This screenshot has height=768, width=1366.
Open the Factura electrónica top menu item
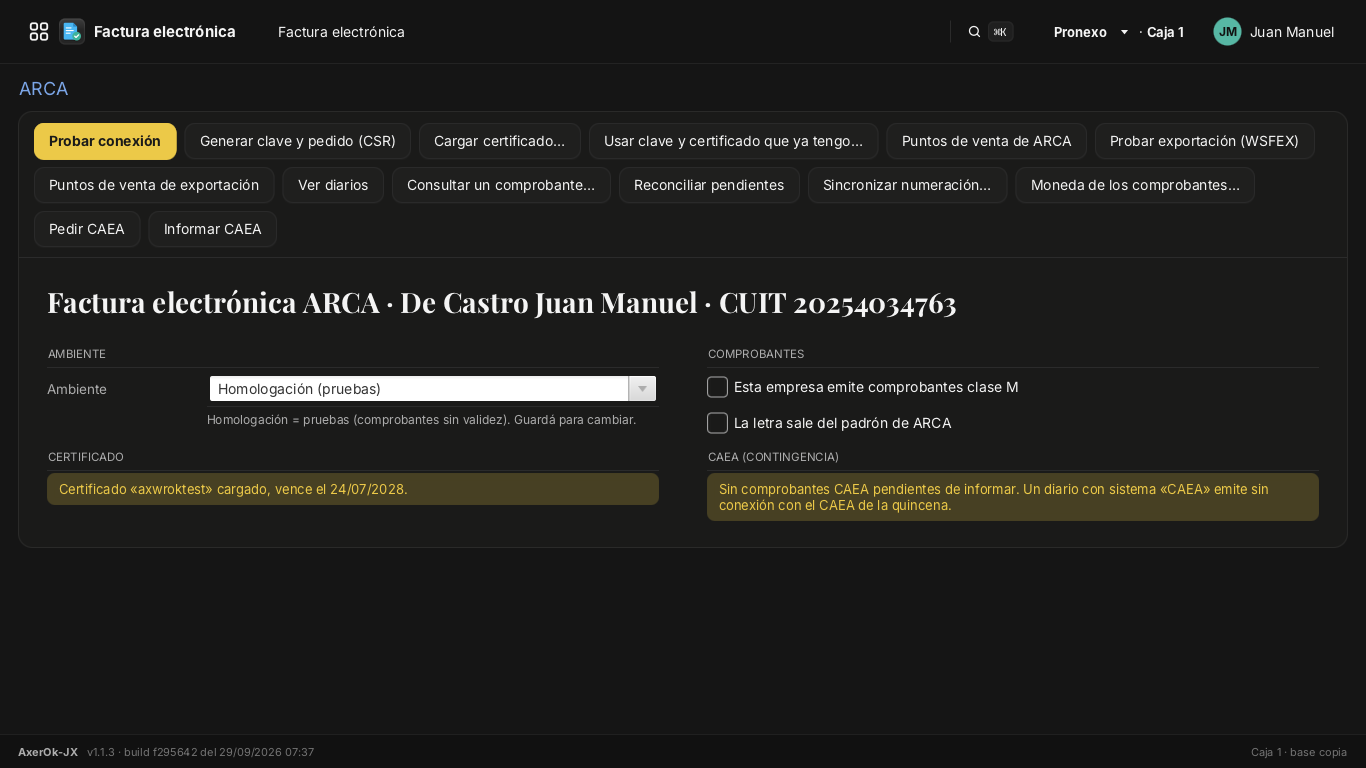point(341,32)
